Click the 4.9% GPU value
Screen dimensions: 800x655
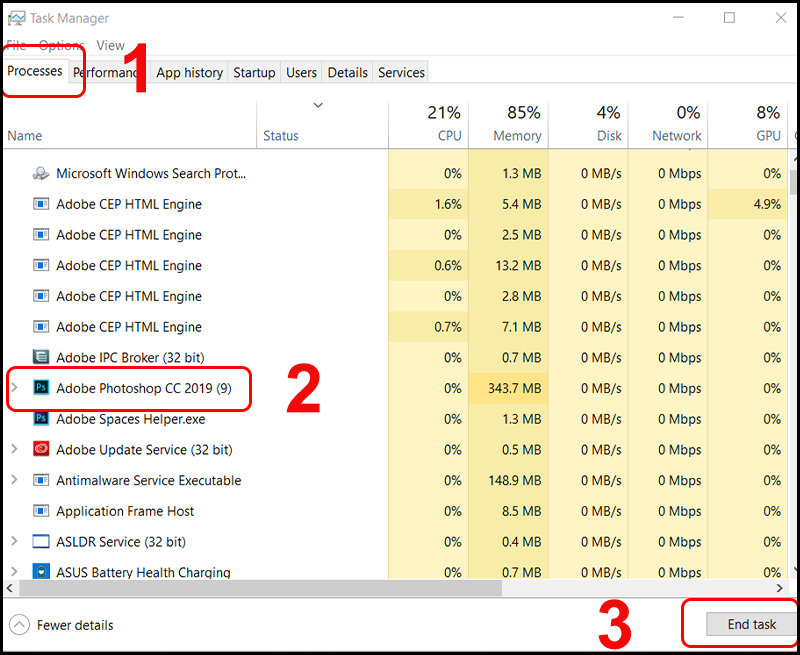(767, 205)
